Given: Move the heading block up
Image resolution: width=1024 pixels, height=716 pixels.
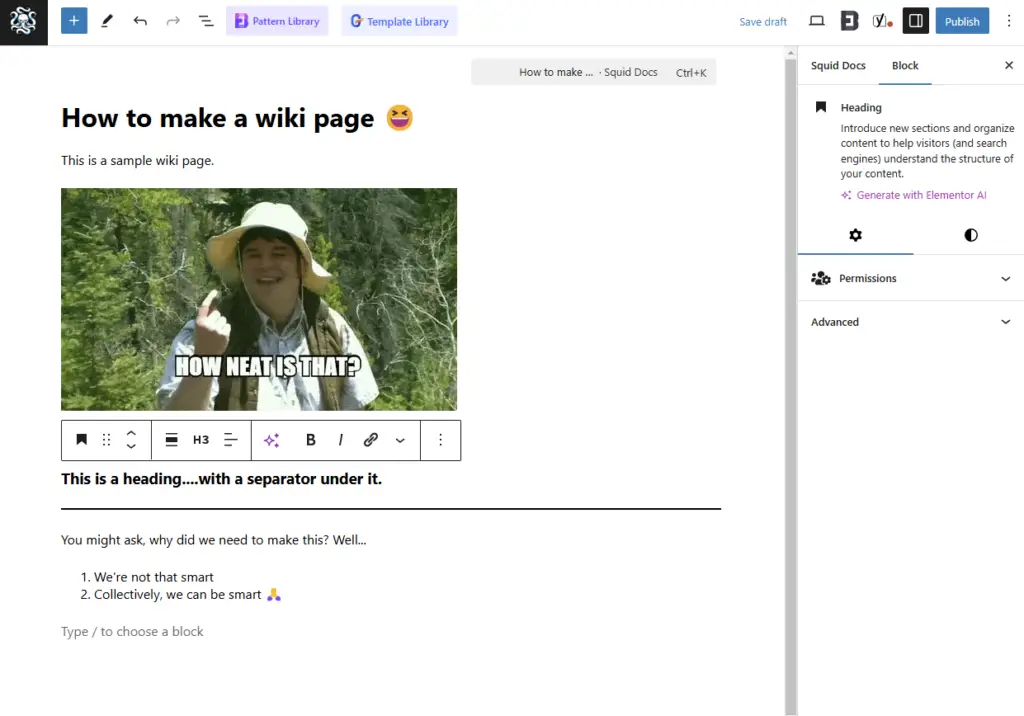Looking at the screenshot, I should (131, 433).
